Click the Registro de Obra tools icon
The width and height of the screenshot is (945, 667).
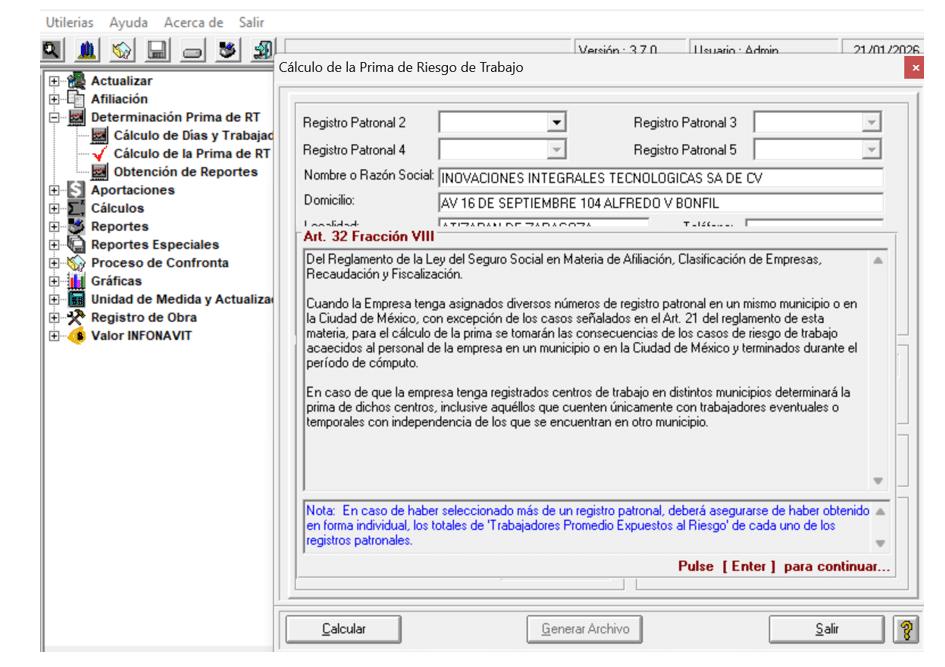[76, 317]
